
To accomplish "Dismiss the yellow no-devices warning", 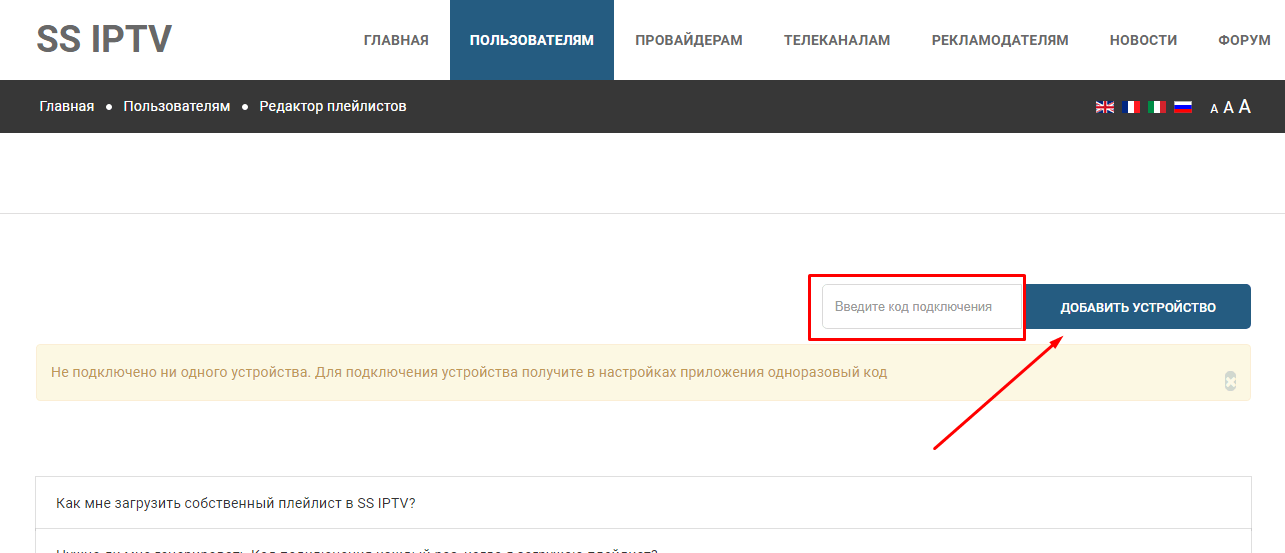I will point(1231,381).
